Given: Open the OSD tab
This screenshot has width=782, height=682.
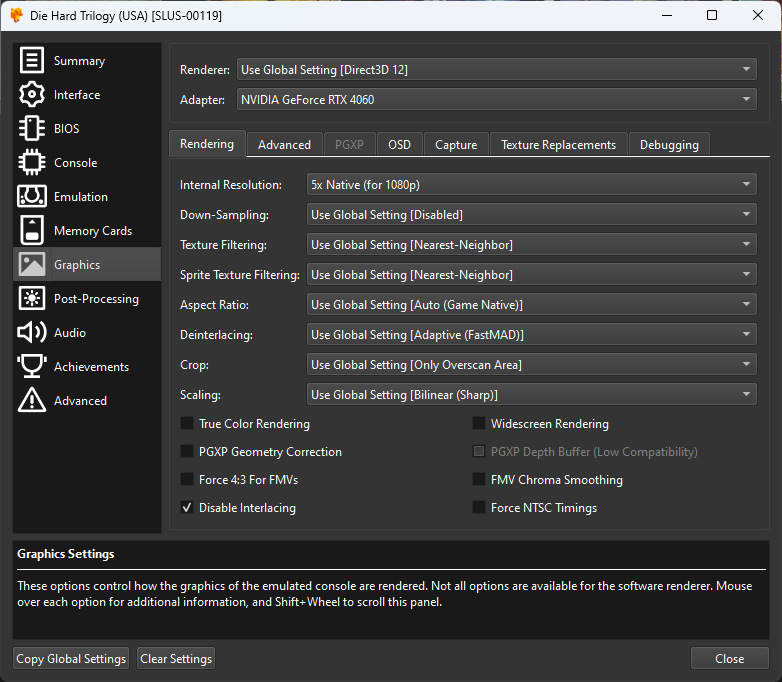Looking at the screenshot, I should pyautogui.click(x=399, y=145).
